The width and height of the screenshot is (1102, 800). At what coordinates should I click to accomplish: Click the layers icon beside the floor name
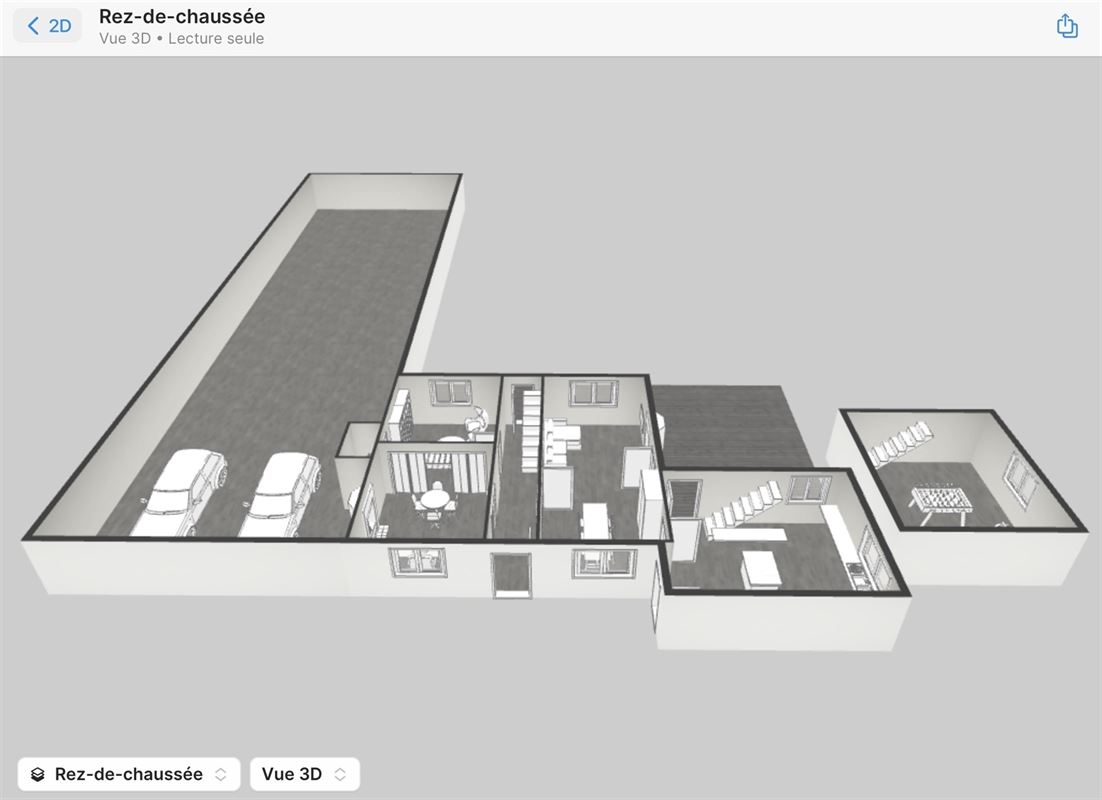tap(38, 775)
